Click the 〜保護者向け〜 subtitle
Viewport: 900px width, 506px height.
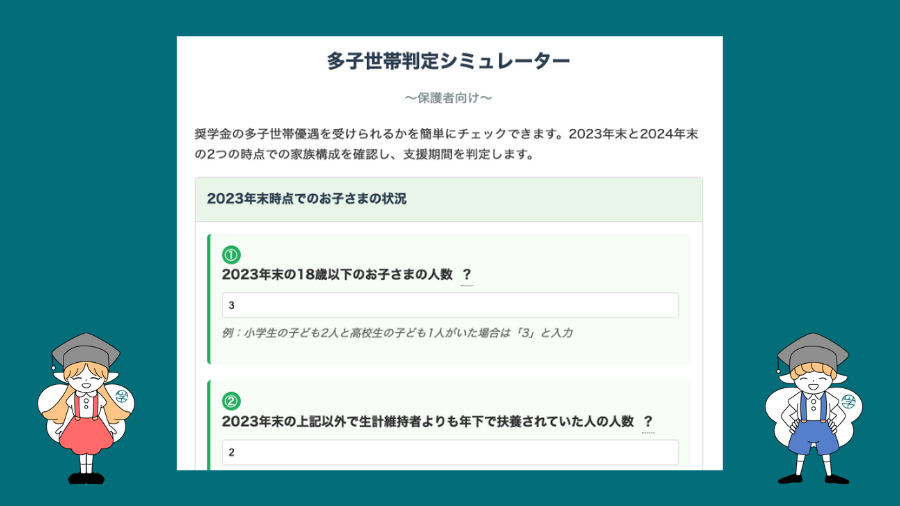[449, 98]
